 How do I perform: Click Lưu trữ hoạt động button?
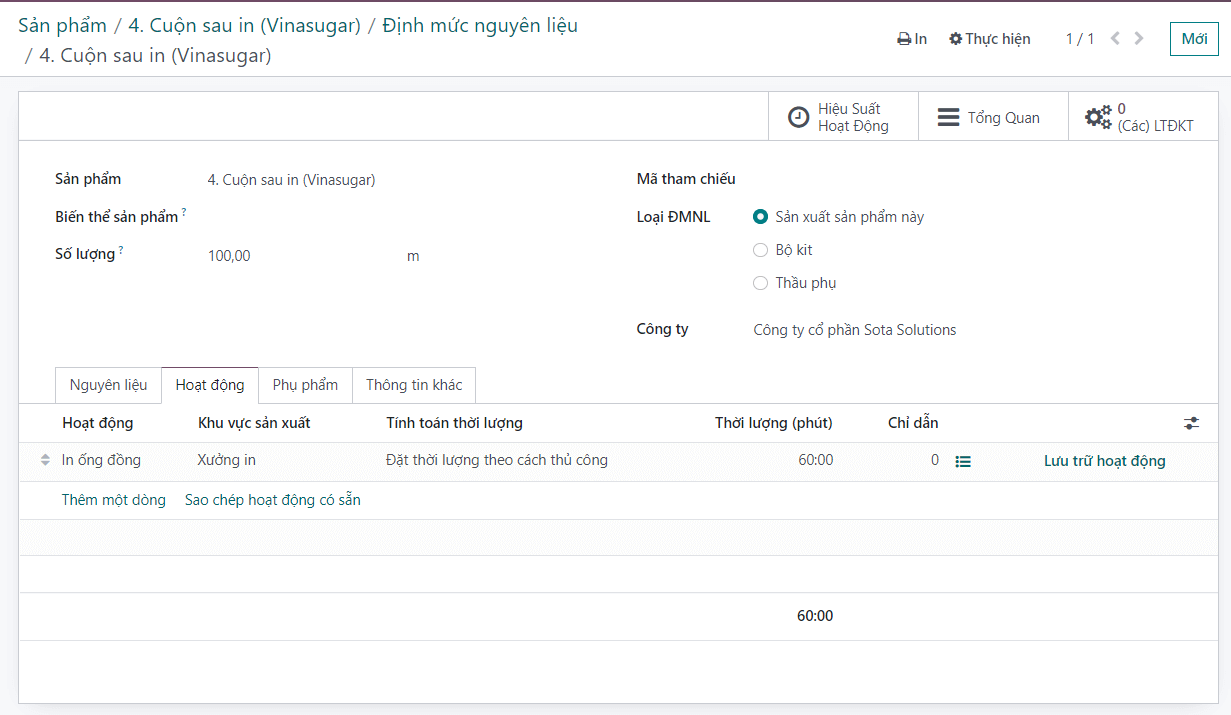click(x=1104, y=461)
